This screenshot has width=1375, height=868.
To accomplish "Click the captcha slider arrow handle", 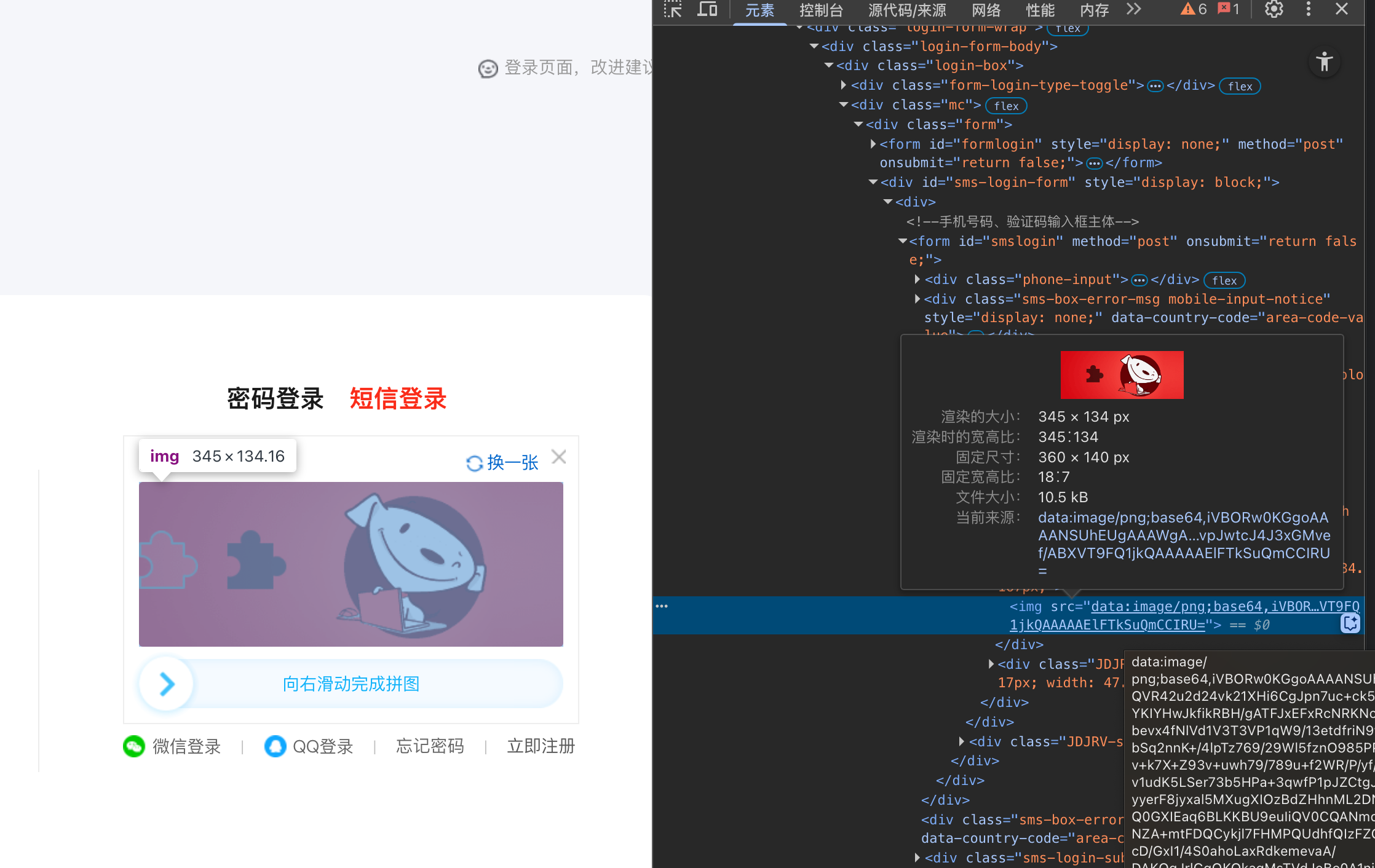I will coord(167,684).
